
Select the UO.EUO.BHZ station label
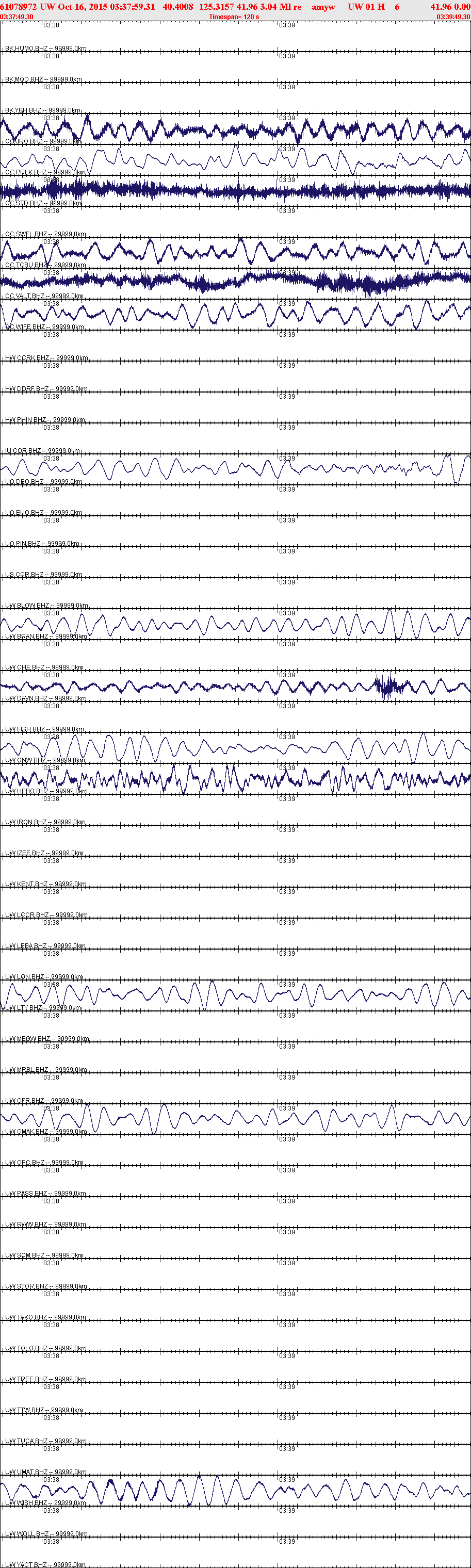(x=43, y=513)
